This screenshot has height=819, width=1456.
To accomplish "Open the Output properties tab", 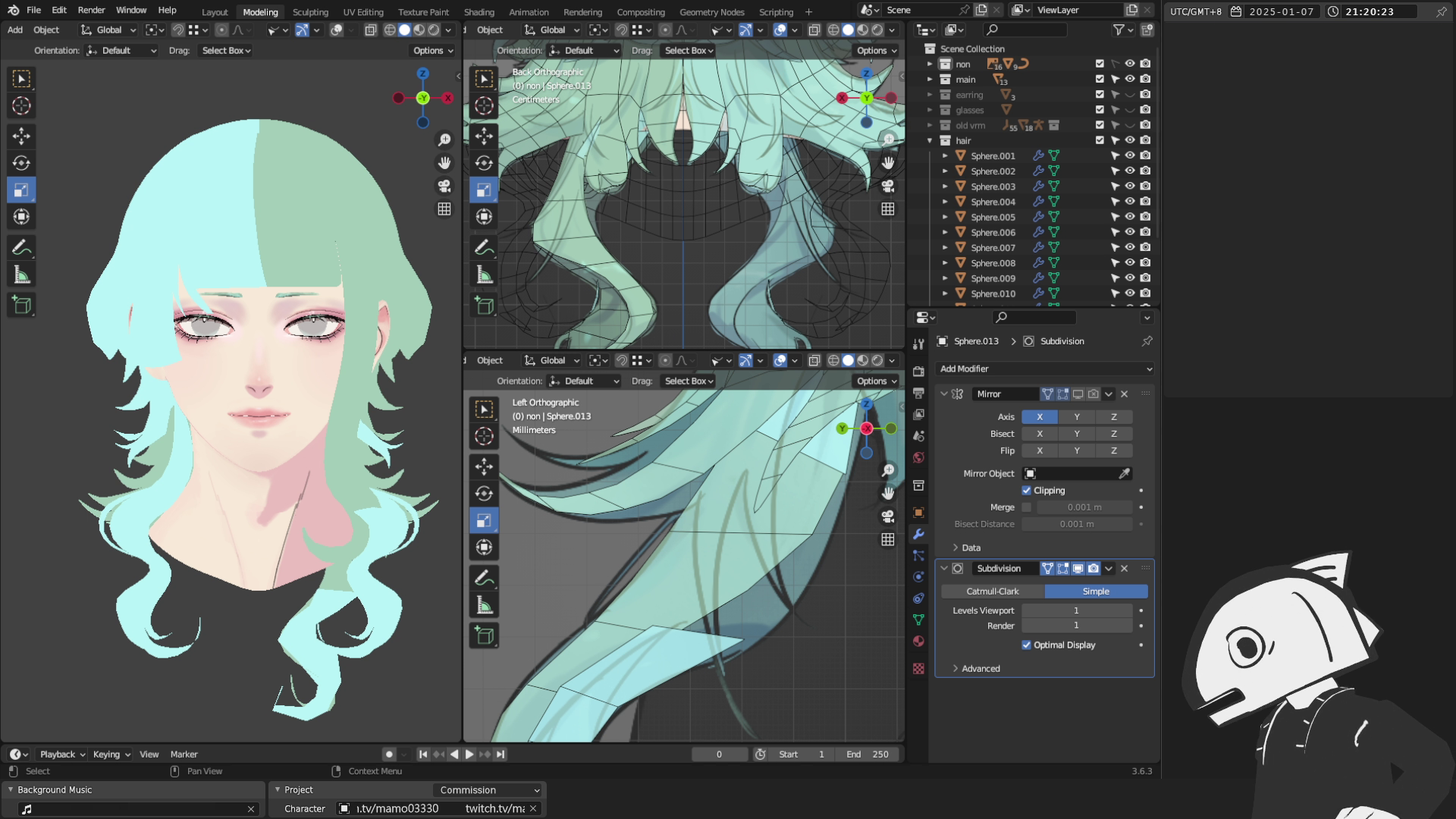I will pyautogui.click(x=918, y=393).
